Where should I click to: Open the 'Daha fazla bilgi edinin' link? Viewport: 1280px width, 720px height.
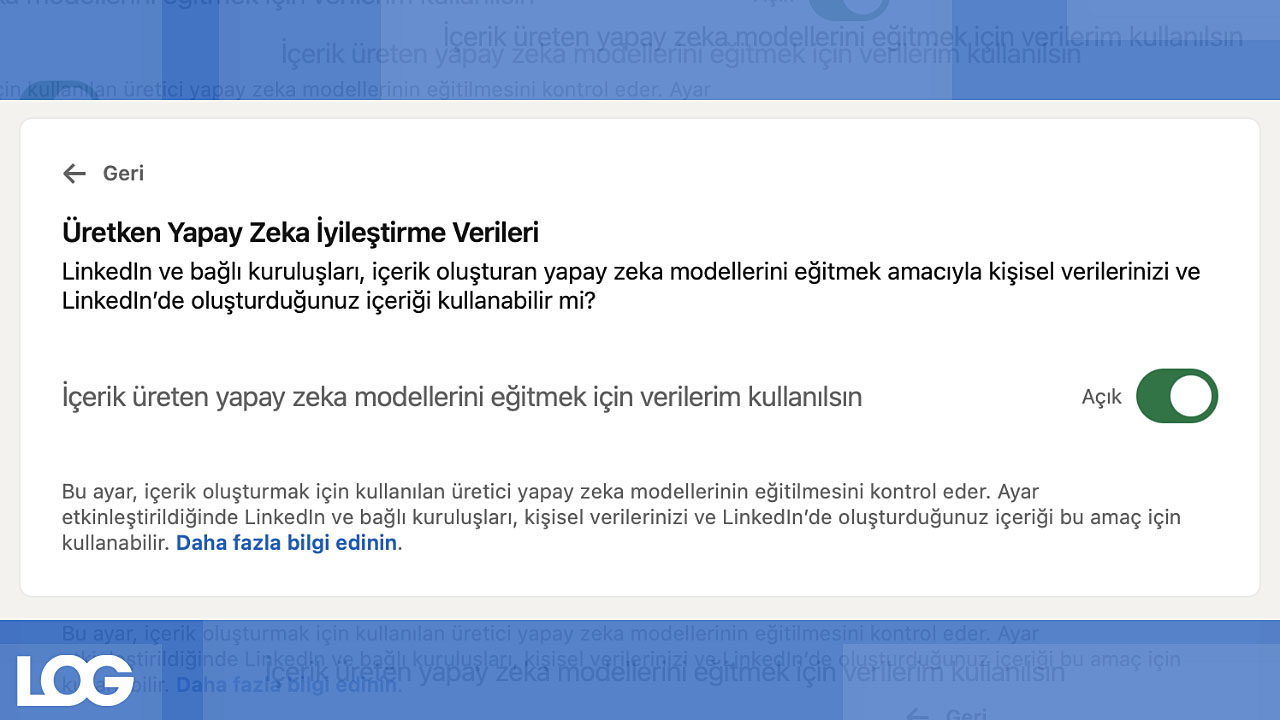click(287, 544)
